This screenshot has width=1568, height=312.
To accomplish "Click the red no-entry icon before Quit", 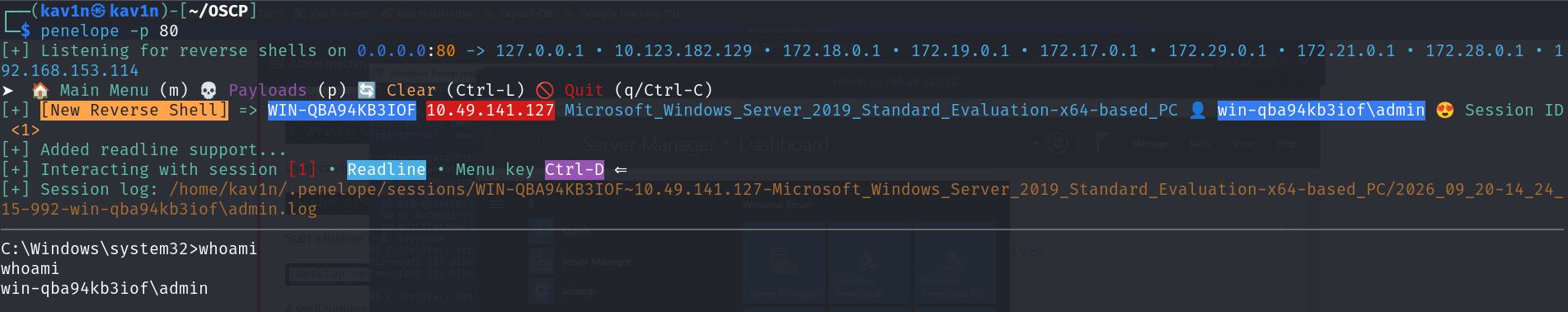I will click(x=544, y=90).
